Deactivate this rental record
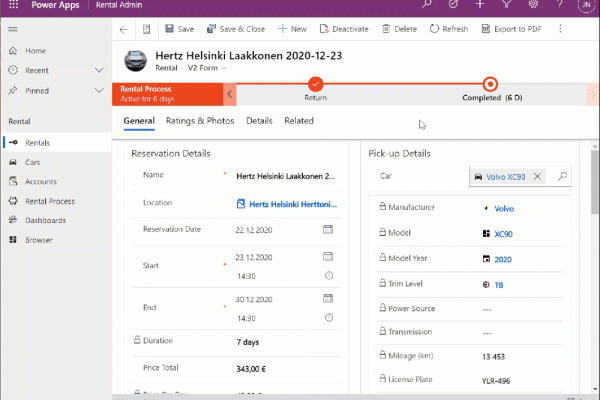 (x=344, y=29)
